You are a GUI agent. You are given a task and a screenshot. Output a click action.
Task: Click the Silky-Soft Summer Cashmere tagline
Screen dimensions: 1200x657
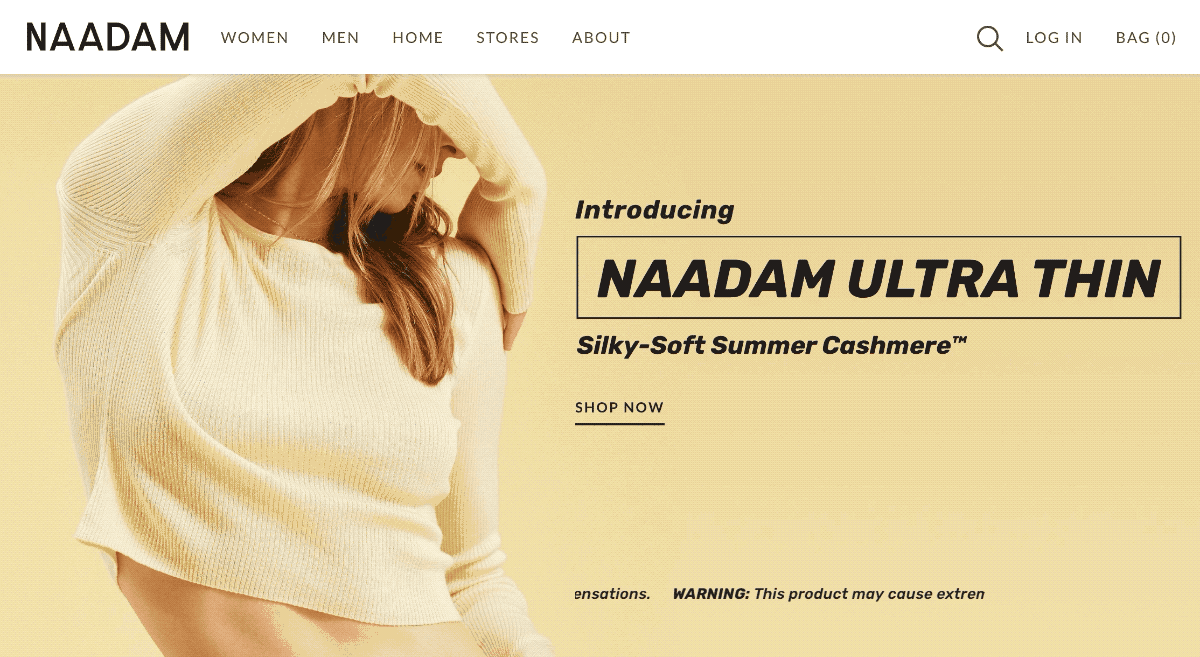pyautogui.click(x=765, y=346)
